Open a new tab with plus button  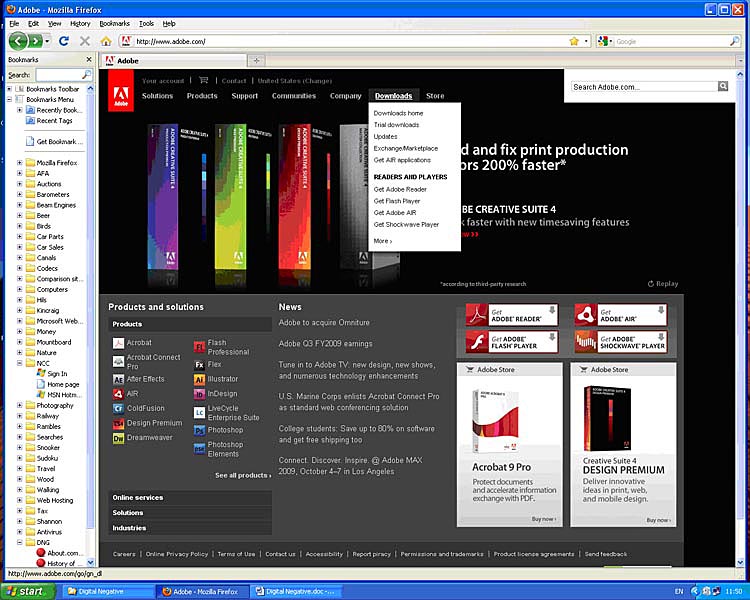[x=256, y=61]
